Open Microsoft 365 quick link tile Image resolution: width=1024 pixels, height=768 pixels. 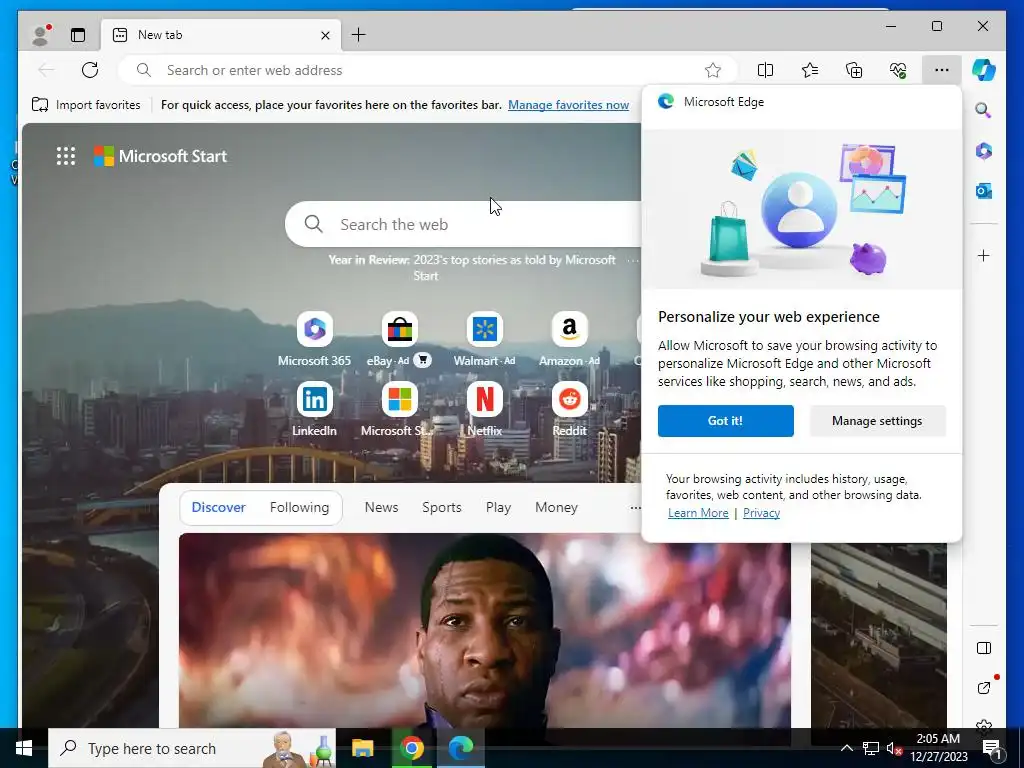click(x=314, y=339)
